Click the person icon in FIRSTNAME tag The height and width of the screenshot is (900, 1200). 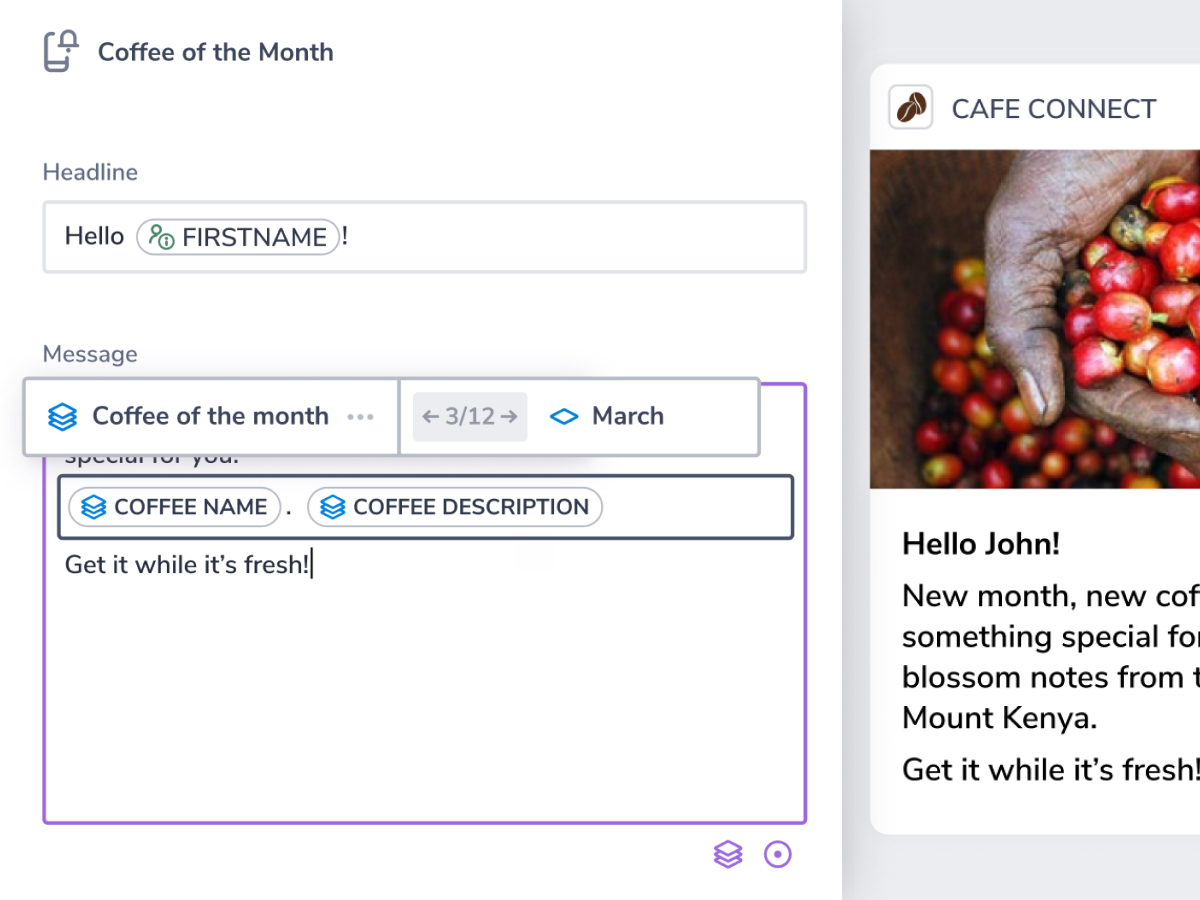click(161, 237)
